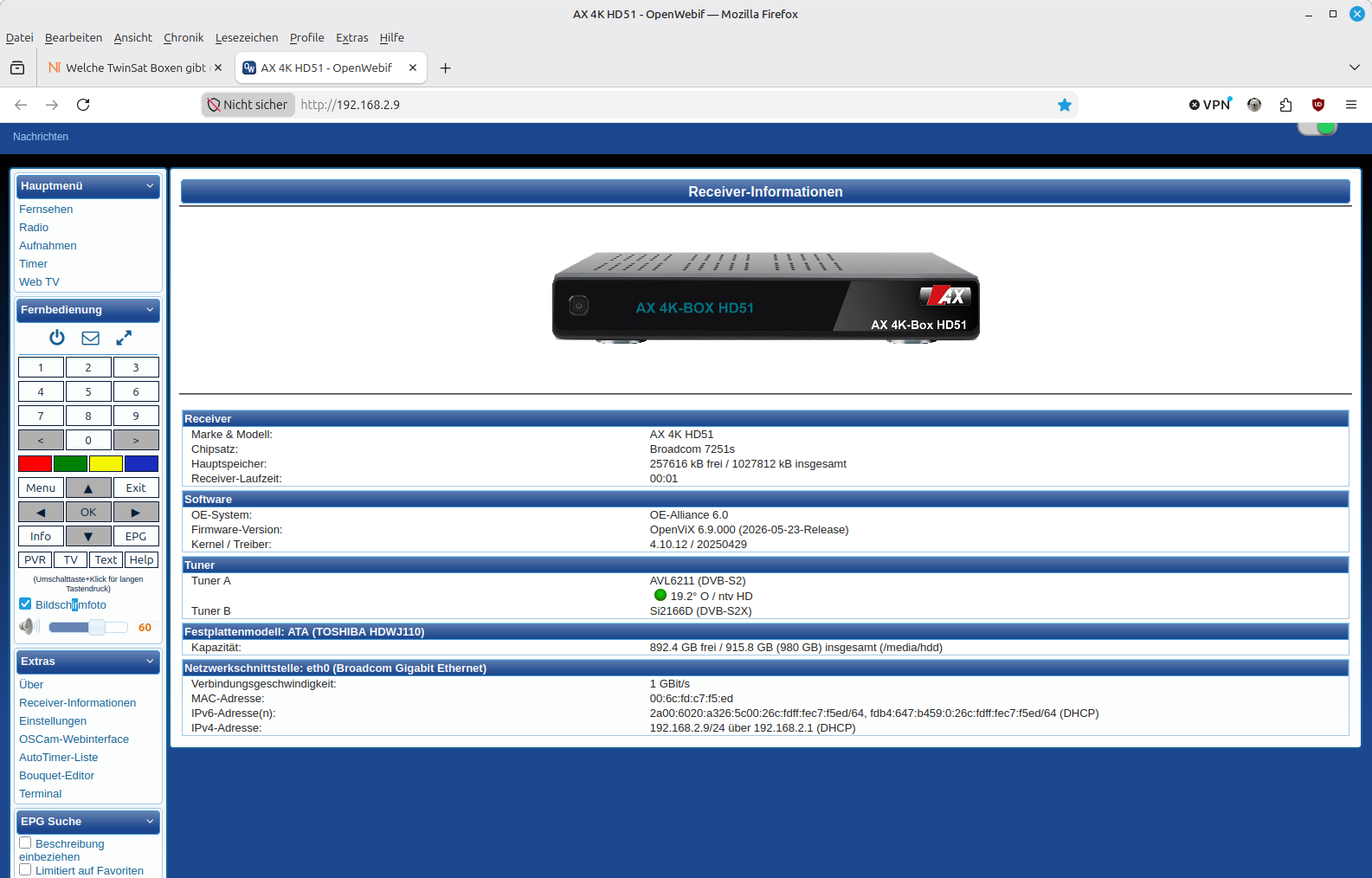This screenshot has height=878, width=1372.
Task: Click the volume speaker mute icon
Action: 29,627
